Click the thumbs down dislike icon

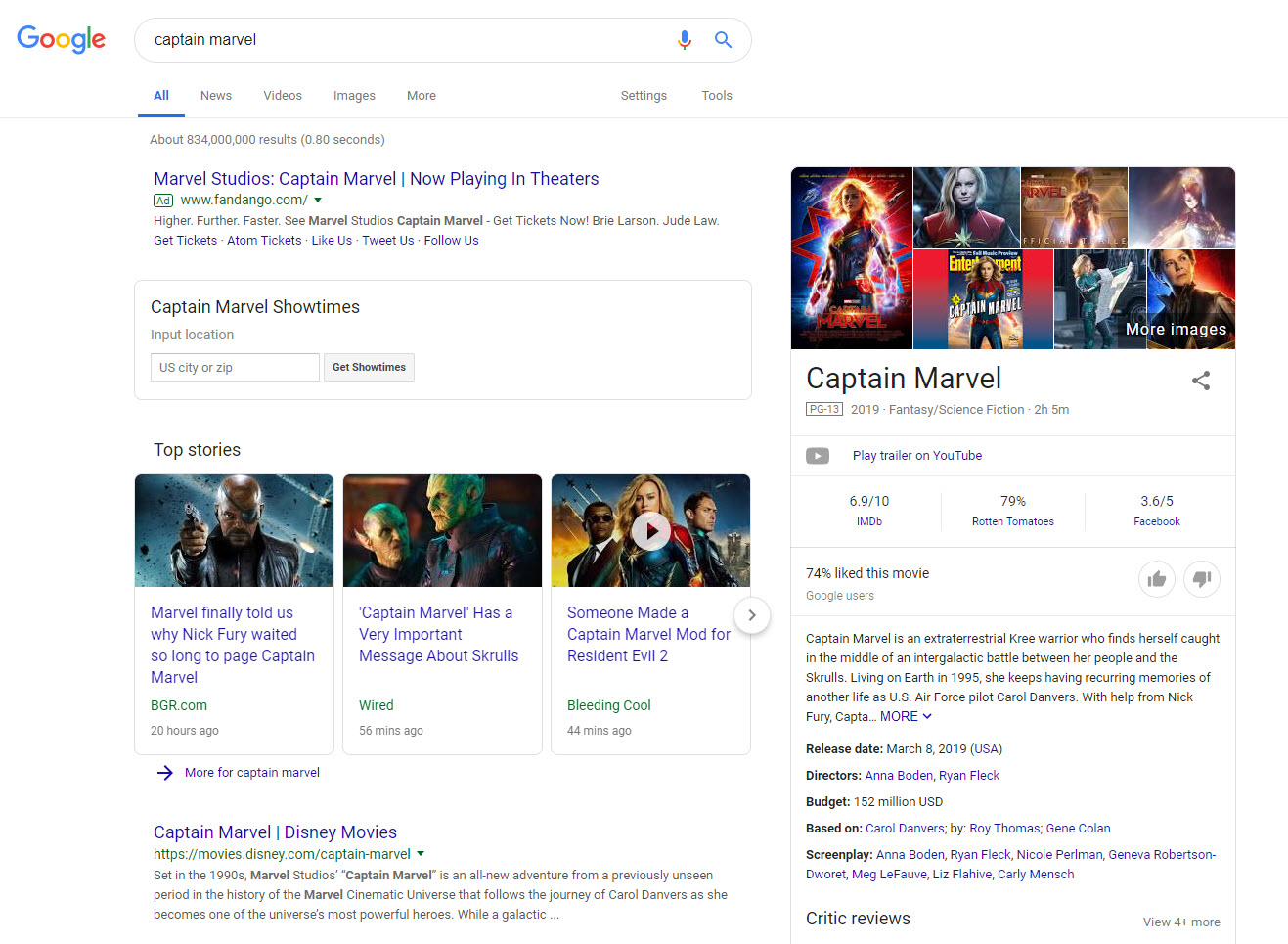[1201, 579]
